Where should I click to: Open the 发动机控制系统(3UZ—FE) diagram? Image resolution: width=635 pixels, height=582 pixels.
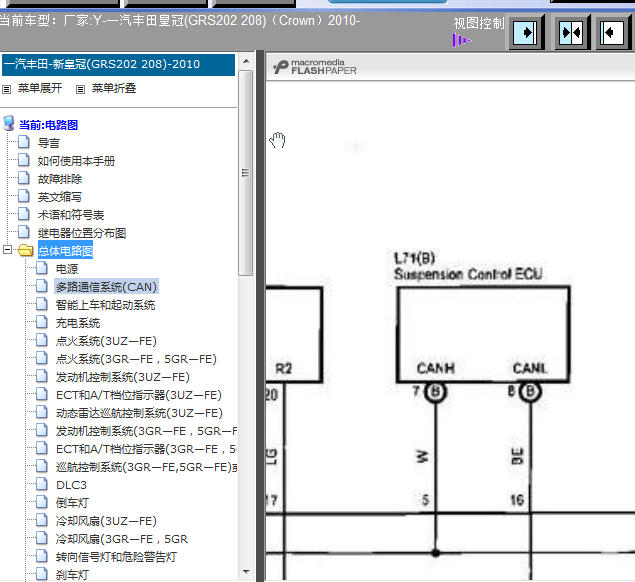(x=123, y=377)
